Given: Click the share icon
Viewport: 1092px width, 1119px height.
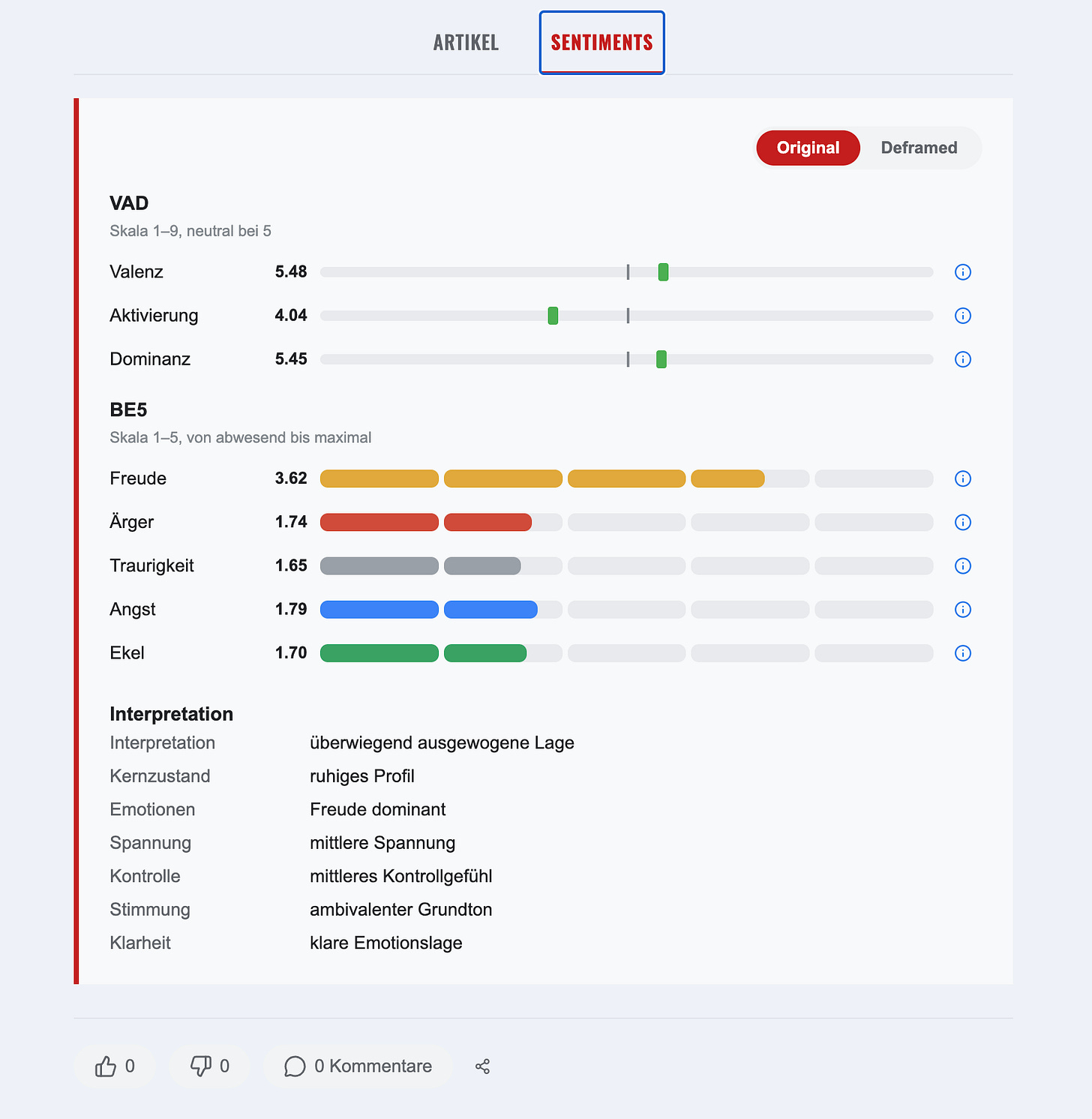Looking at the screenshot, I should tap(482, 1066).
